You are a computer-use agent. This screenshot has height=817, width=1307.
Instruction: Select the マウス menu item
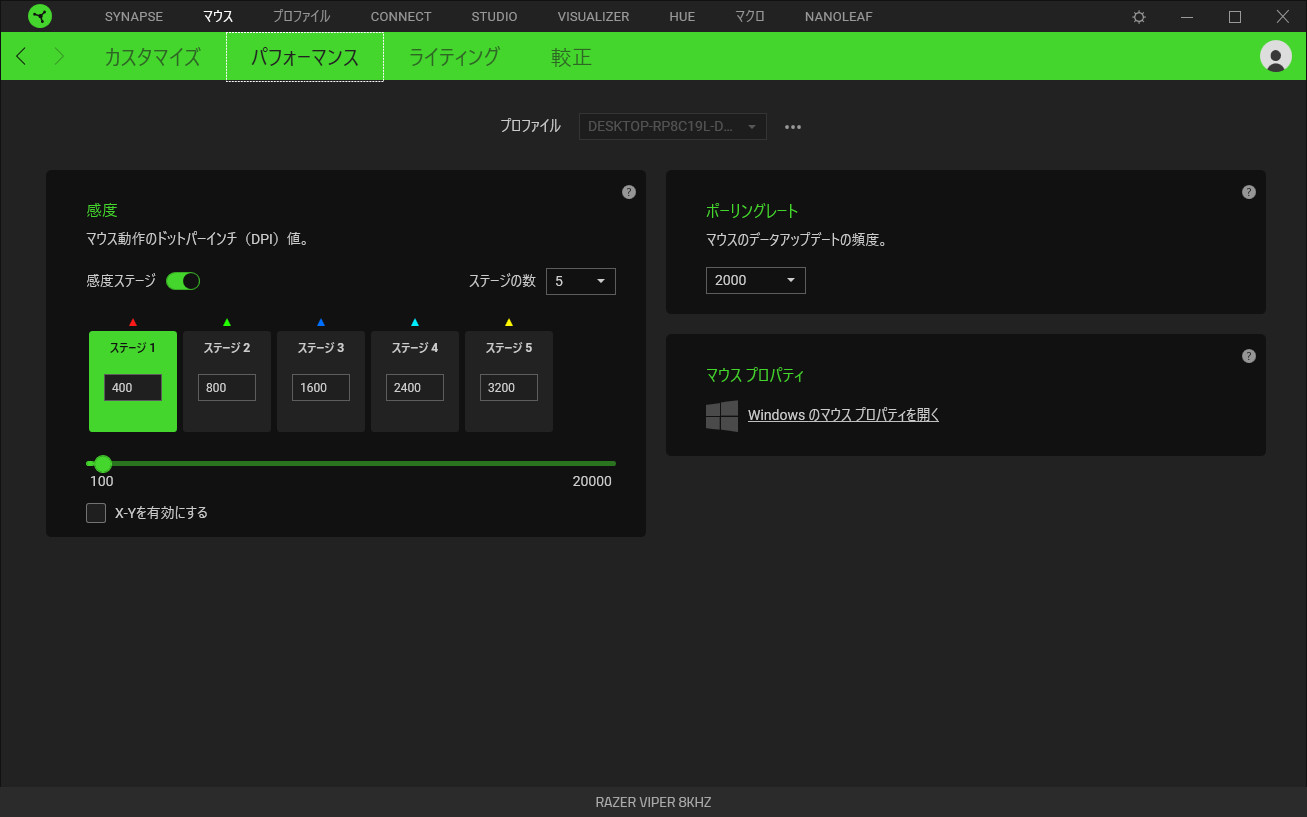(218, 17)
